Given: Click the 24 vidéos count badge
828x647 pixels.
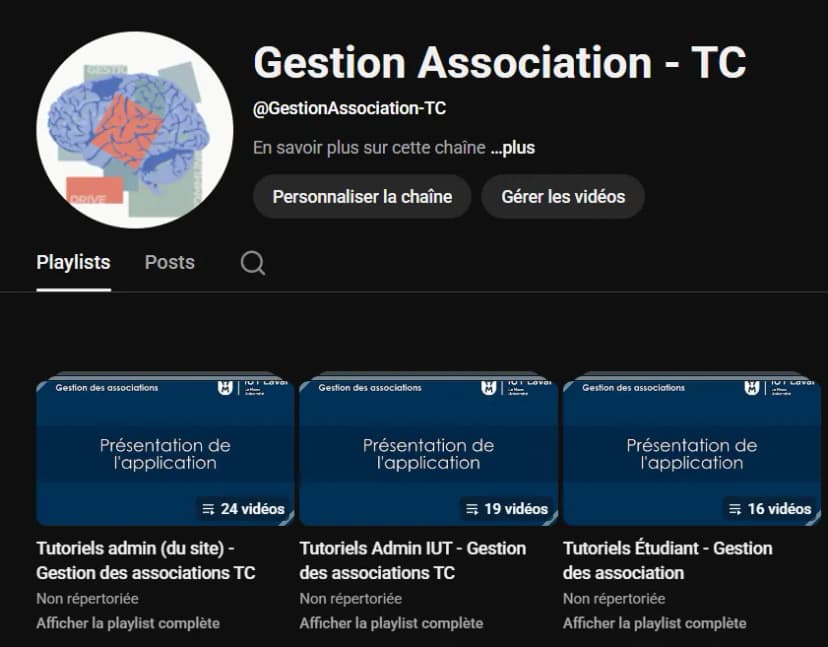Looking at the screenshot, I should coord(243,508).
